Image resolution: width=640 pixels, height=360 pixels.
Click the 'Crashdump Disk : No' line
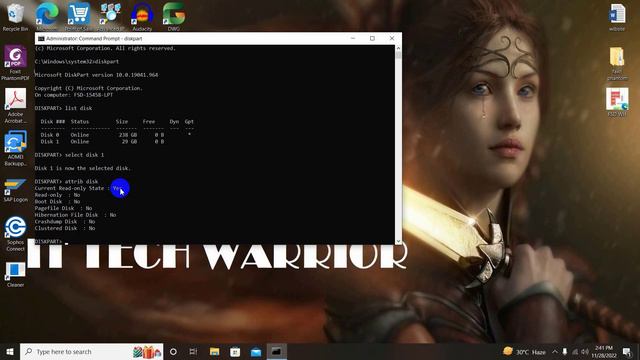[65, 222]
